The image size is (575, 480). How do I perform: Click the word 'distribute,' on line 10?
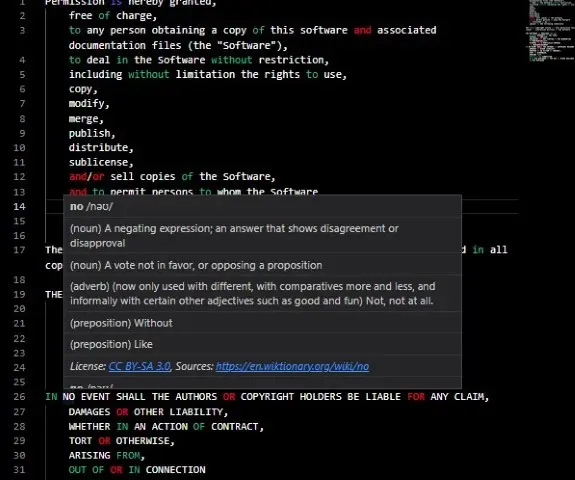click(x=101, y=147)
